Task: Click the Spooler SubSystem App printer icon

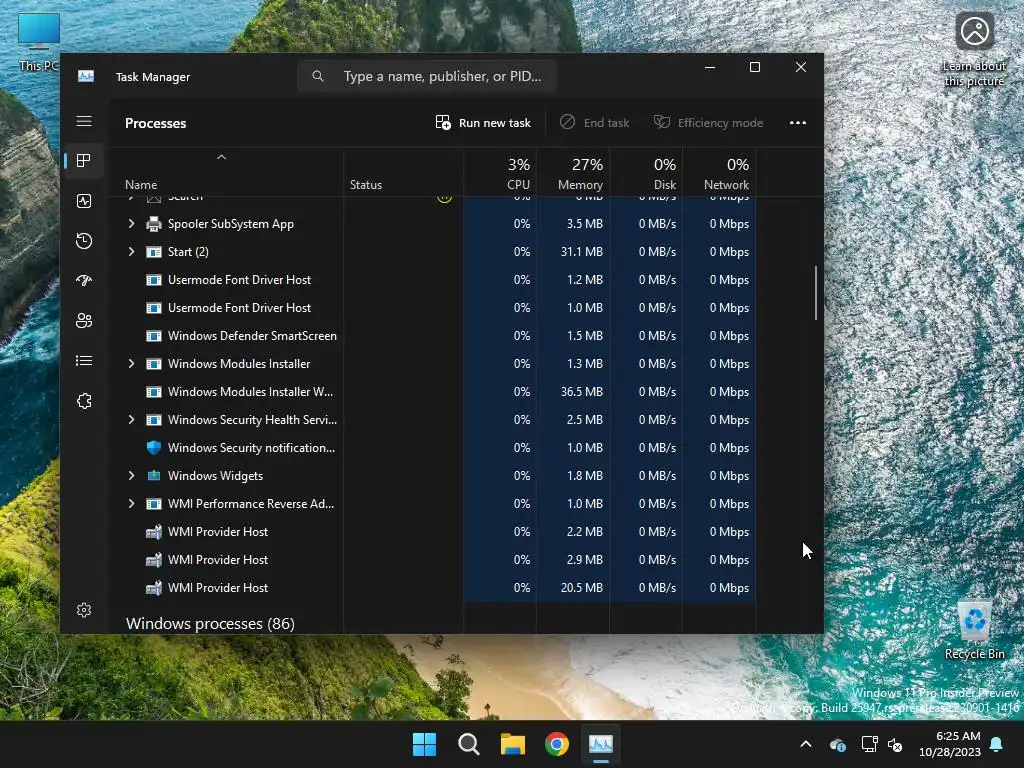Action: 153,224
